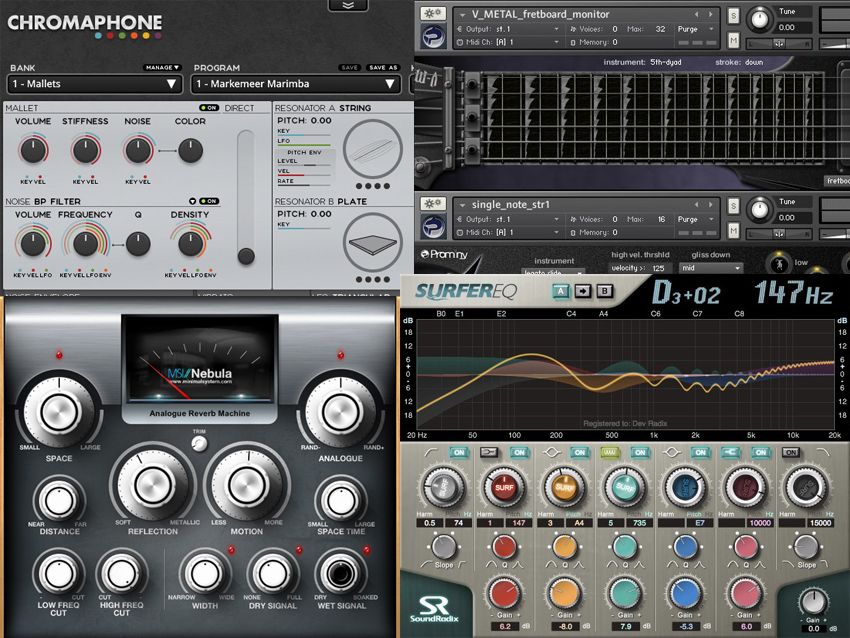Toggle the Noise BP Filter ON switch
Viewport: 850px width, 638px height.
pyautogui.click(x=209, y=201)
